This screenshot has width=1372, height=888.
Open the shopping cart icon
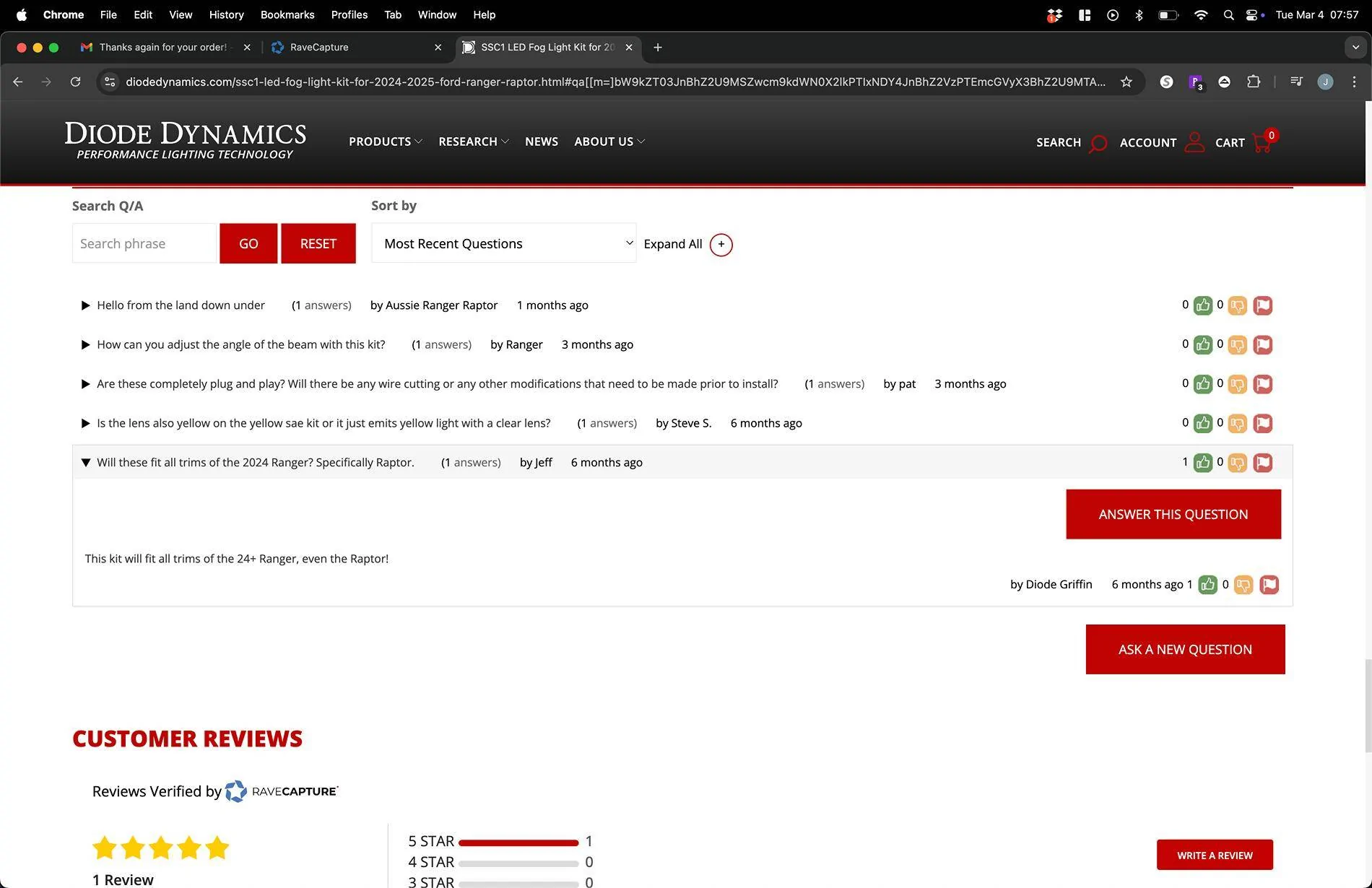1262,142
